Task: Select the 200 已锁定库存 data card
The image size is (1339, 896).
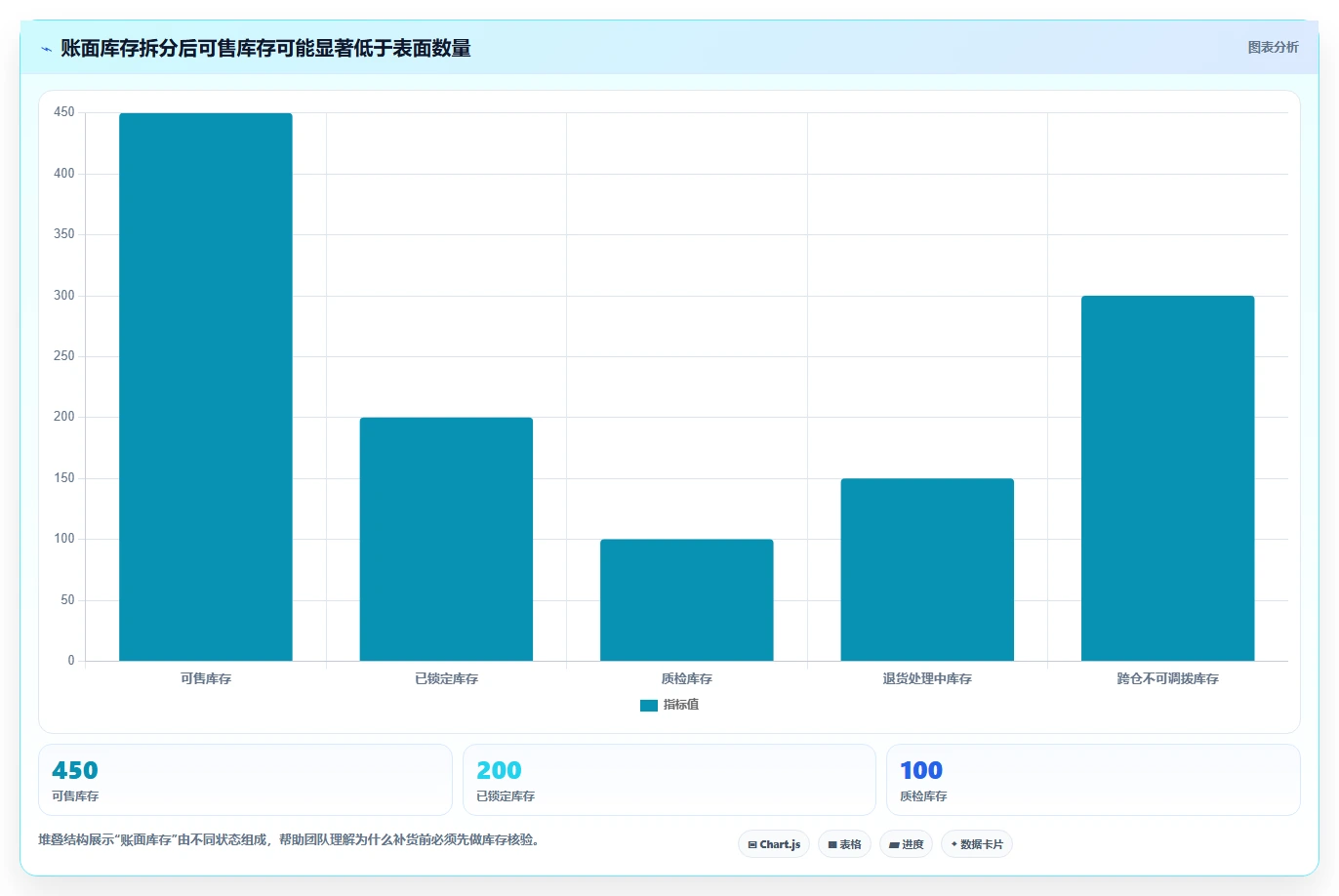Action: coord(669,780)
